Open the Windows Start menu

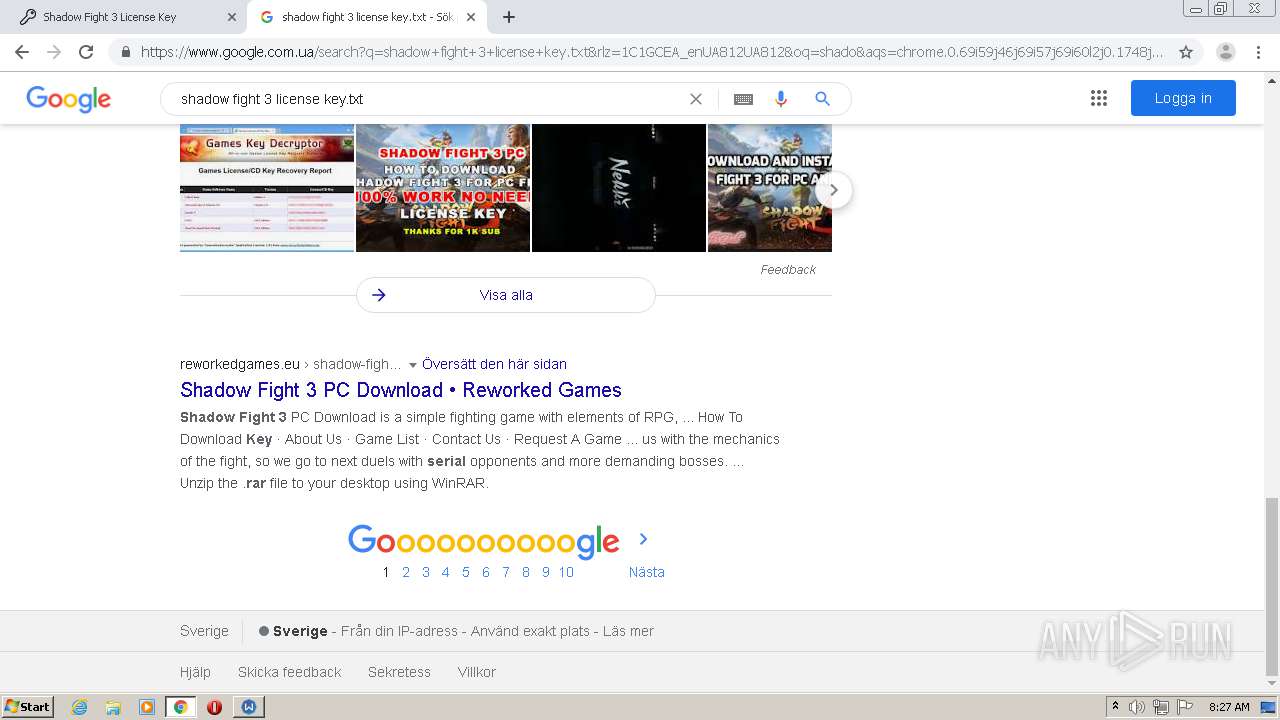coord(28,707)
